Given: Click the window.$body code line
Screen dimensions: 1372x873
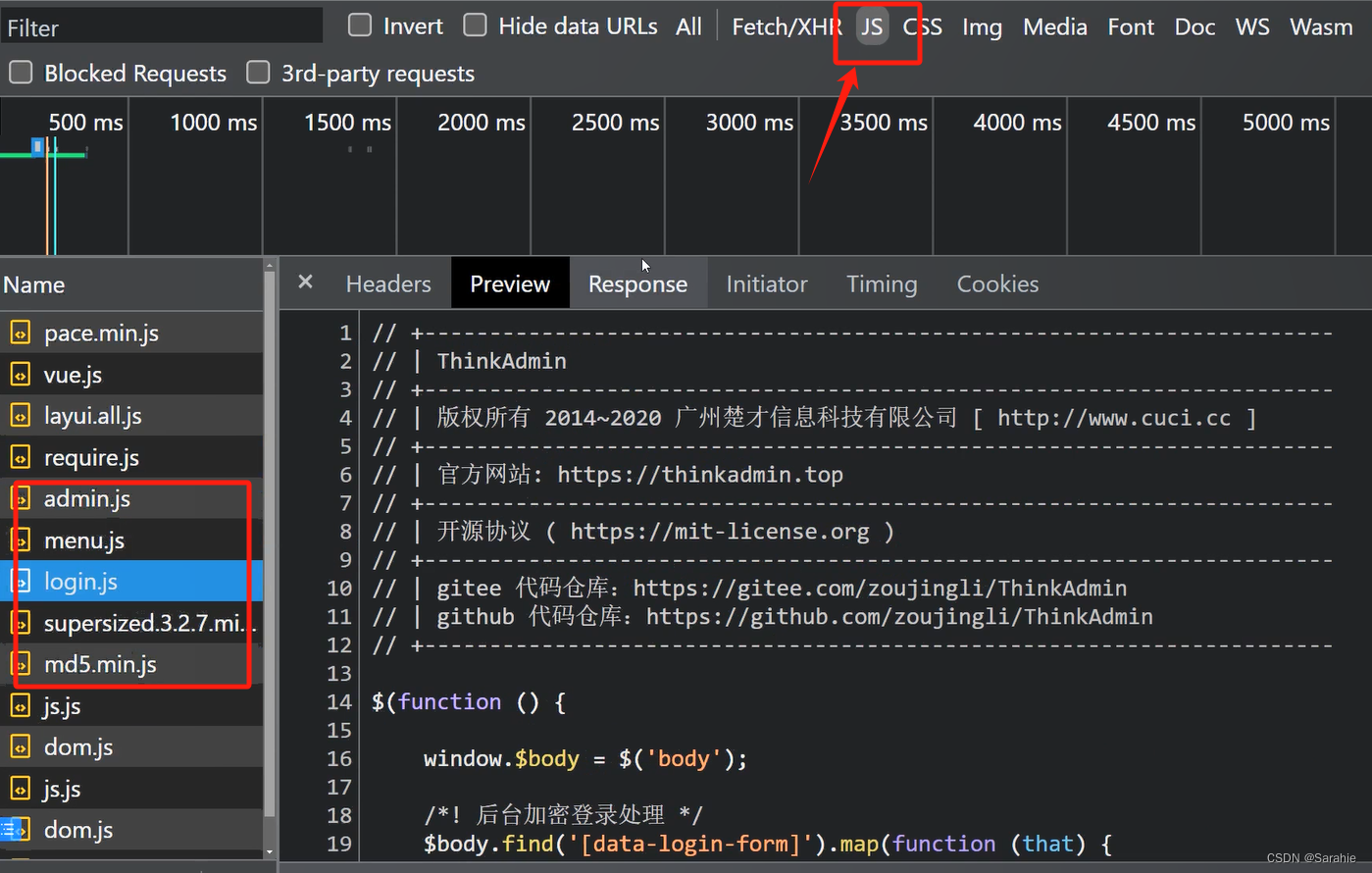Looking at the screenshot, I should [x=585, y=759].
